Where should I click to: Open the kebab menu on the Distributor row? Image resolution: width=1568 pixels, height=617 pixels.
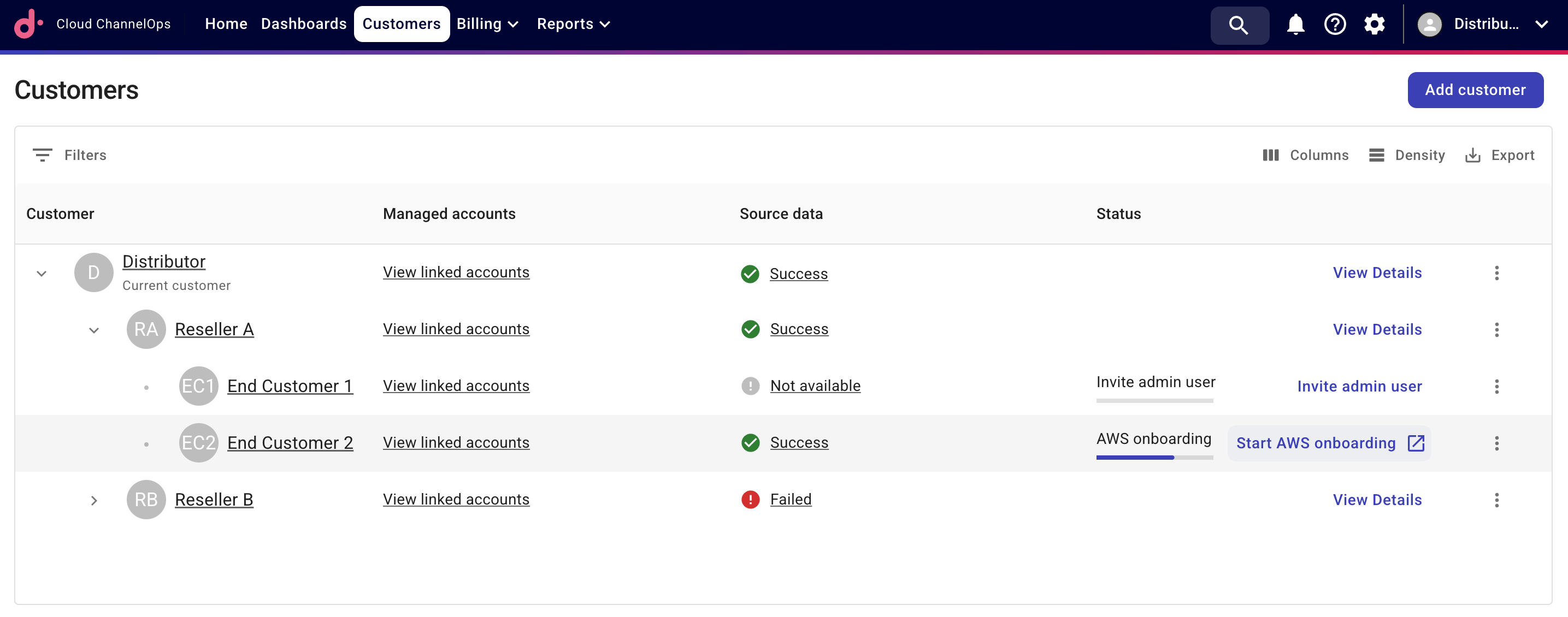pyautogui.click(x=1497, y=273)
